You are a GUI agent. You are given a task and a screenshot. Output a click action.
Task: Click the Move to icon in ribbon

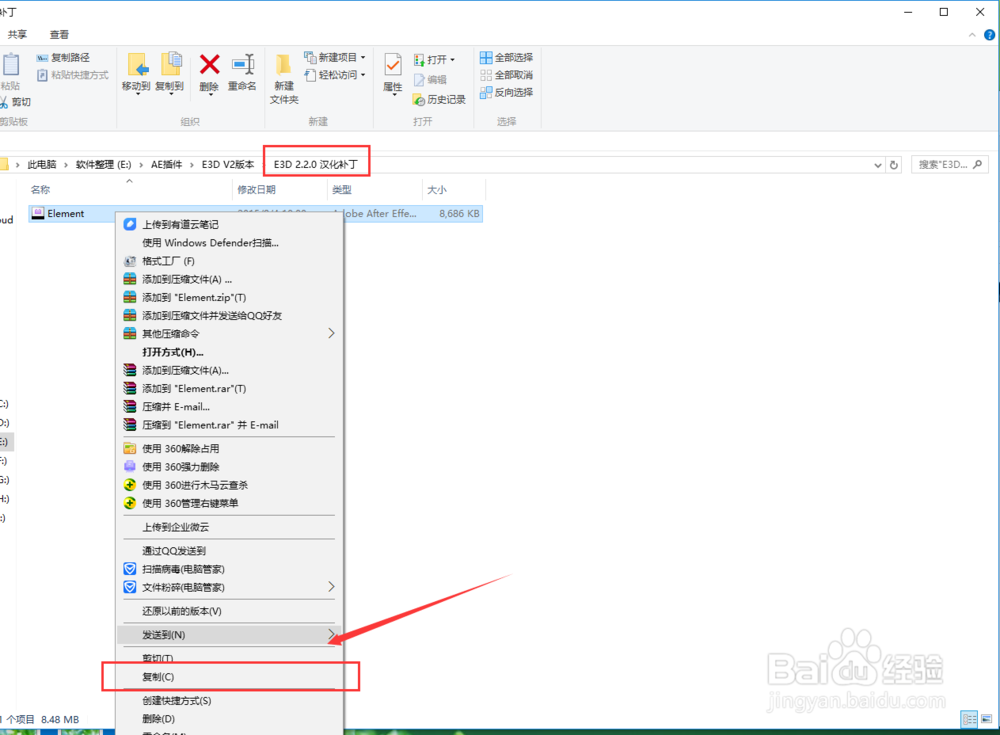pos(136,72)
